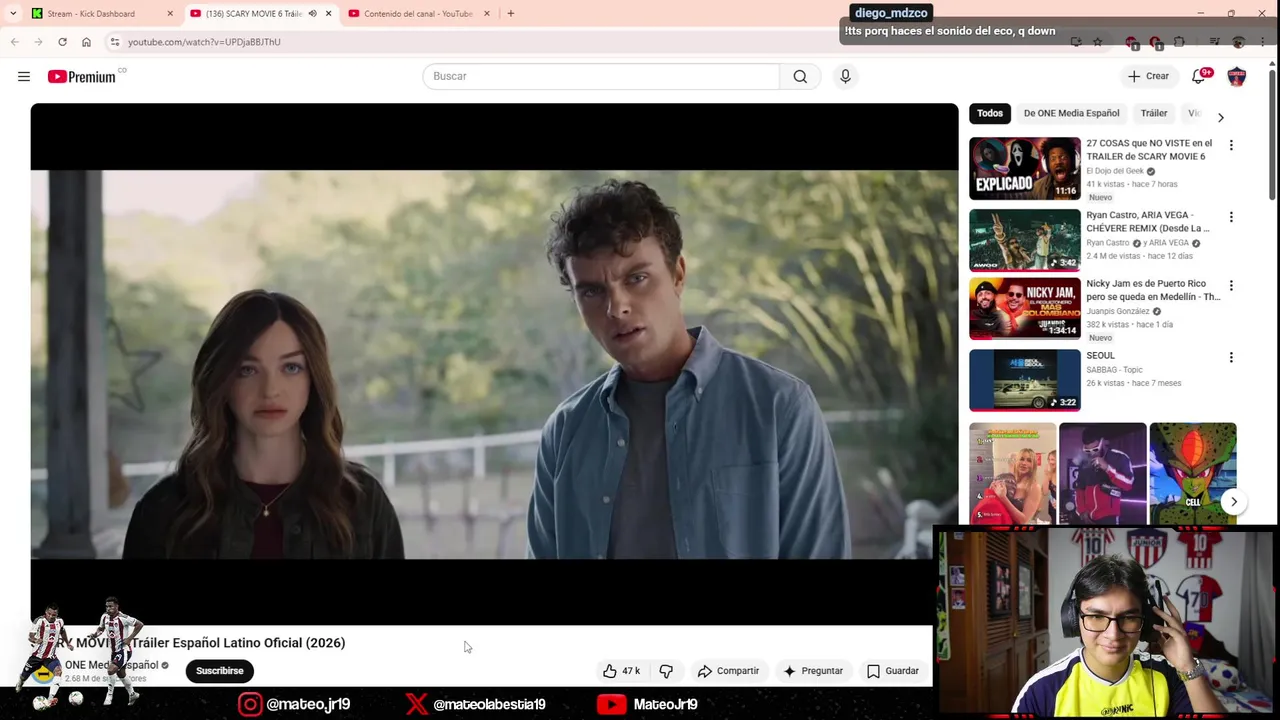This screenshot has width=1280, height=720.
Task: Bookmark this page with star icon
Action: [1097, 42]
